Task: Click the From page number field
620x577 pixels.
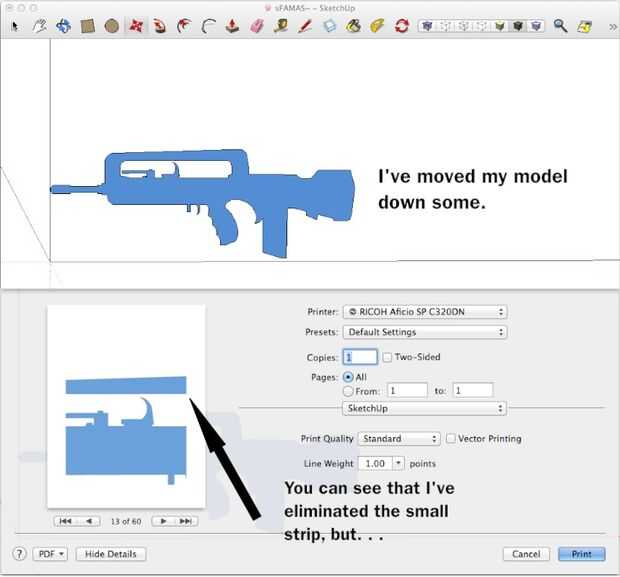Action: 407,391
